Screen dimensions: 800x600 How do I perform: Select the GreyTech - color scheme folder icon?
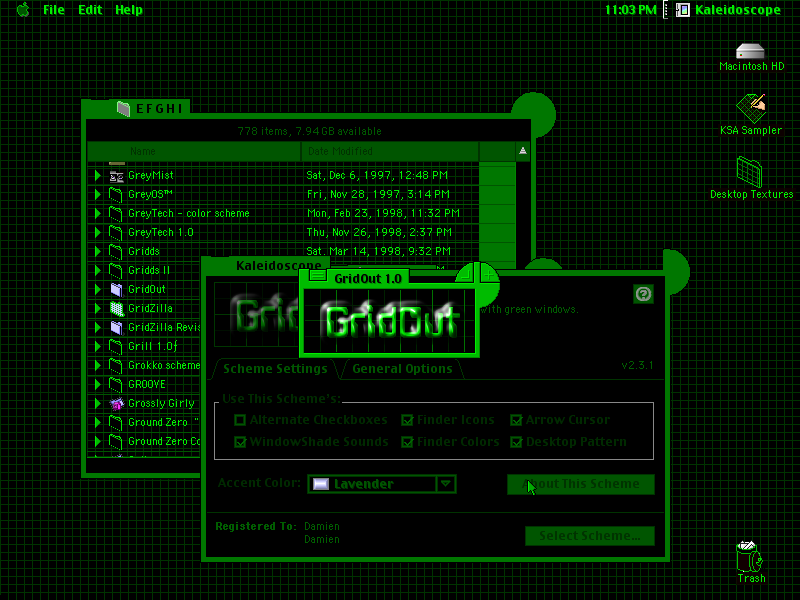tap(116, 214)
